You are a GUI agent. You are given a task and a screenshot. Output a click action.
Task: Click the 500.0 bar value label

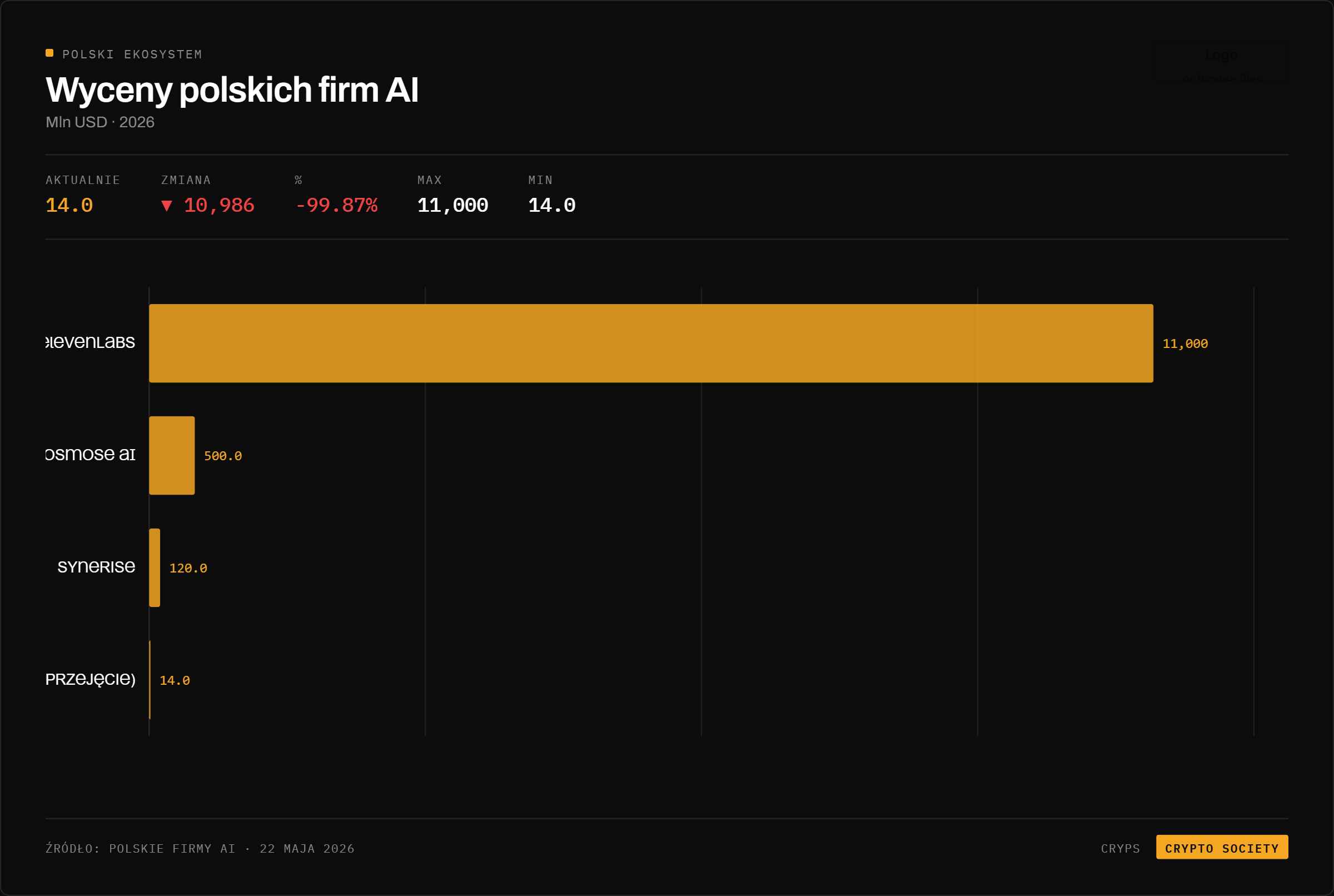(x=223, y=456)
